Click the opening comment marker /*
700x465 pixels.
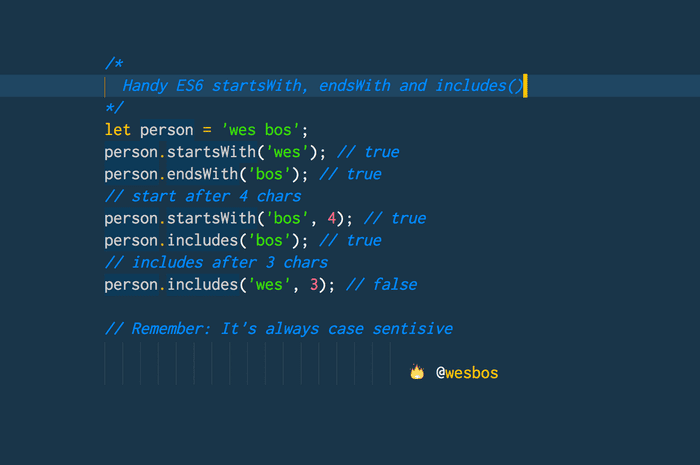(114, 63)
